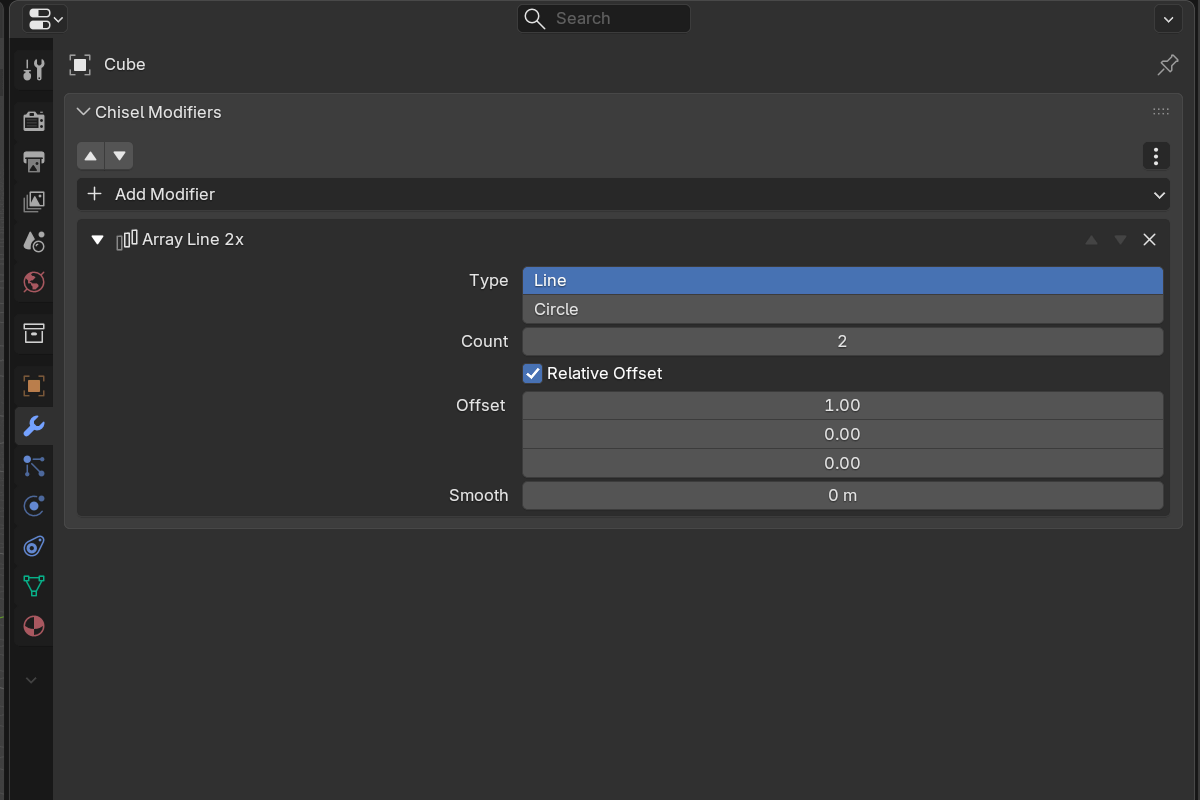Click the Array Line 2x modifier name
The width and height of the screenshot is (1200, 800).
193,240
